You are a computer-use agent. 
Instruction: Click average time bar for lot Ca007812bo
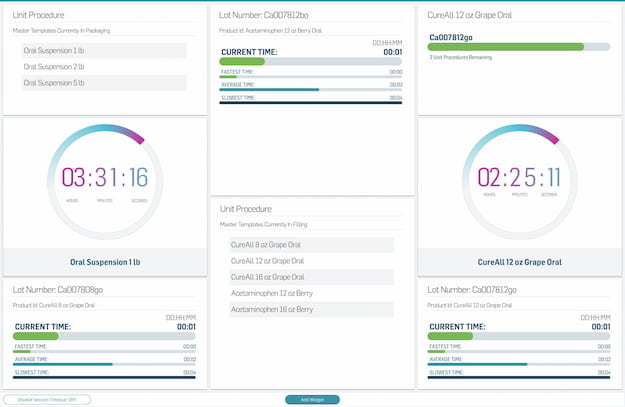pos(311,90)
